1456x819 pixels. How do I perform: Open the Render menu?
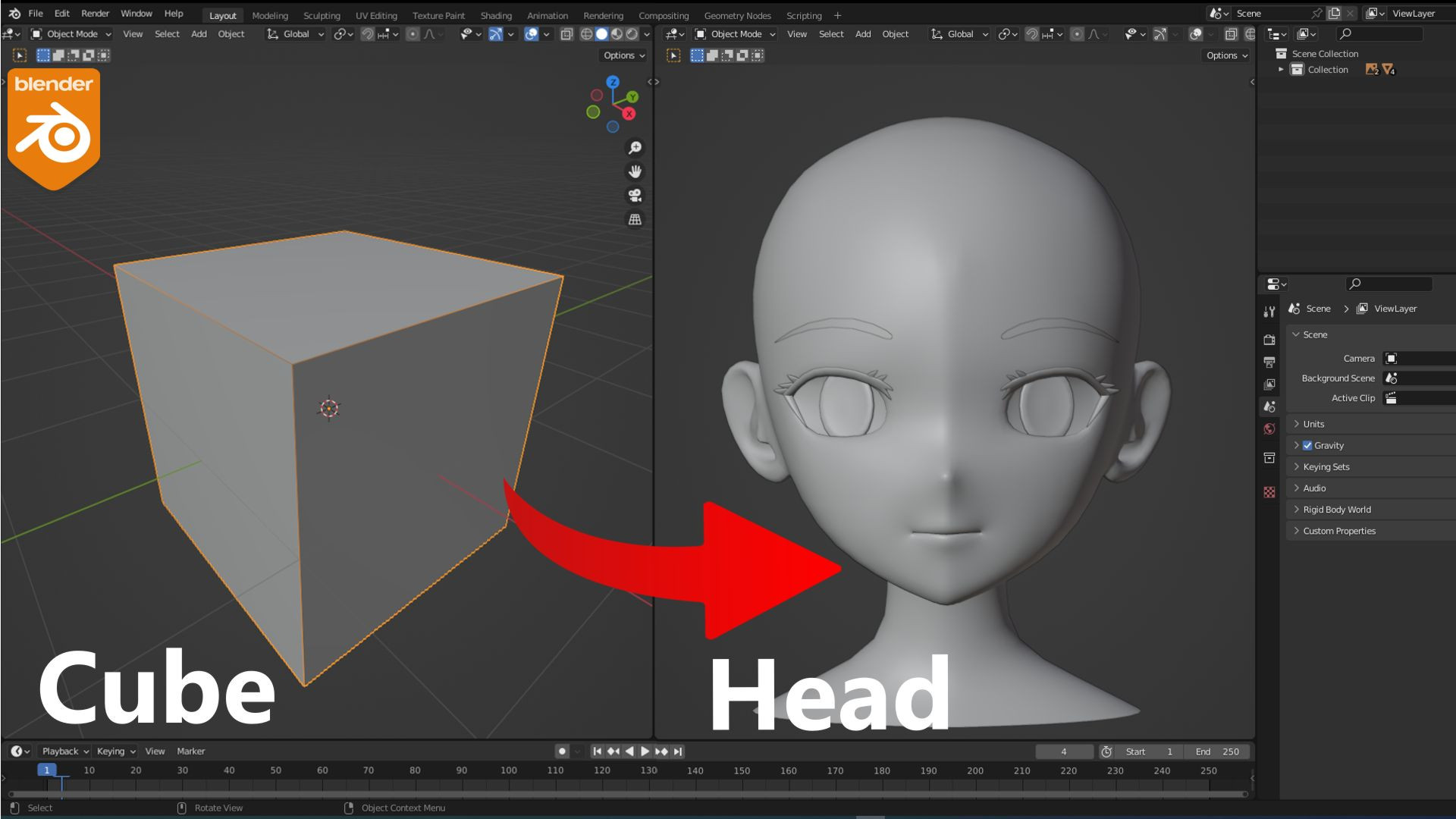[95, 14]
